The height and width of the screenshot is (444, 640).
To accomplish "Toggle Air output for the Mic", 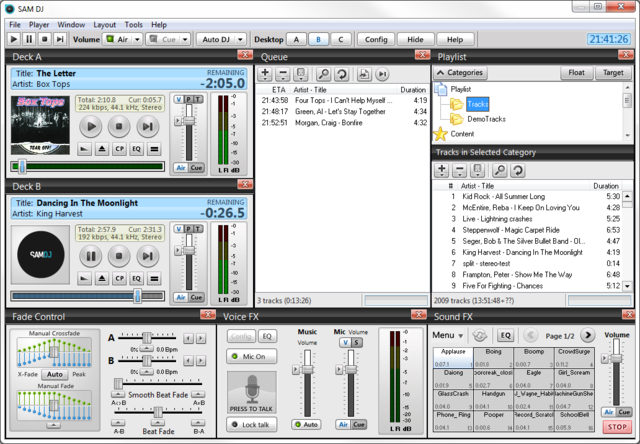I will click(x=343, y=424).
